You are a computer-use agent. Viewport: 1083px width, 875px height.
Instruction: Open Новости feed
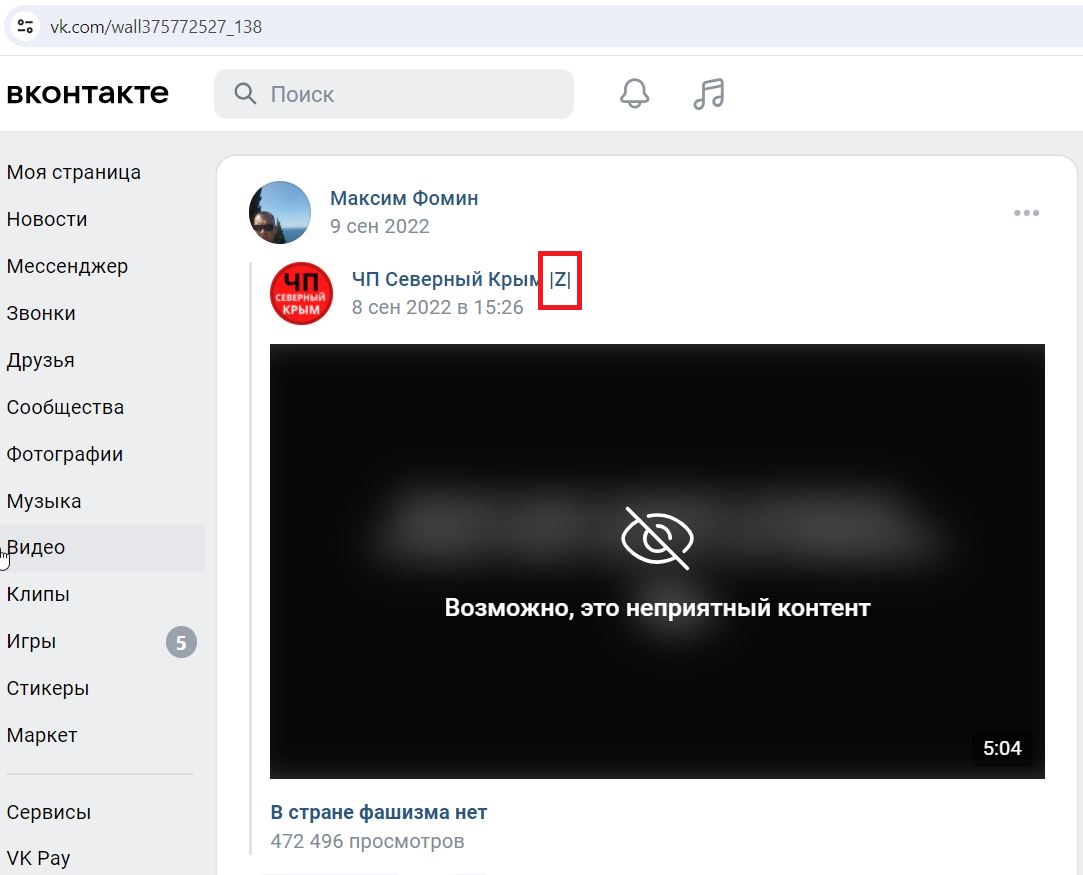pyautogui.click(x=47, y=219)
